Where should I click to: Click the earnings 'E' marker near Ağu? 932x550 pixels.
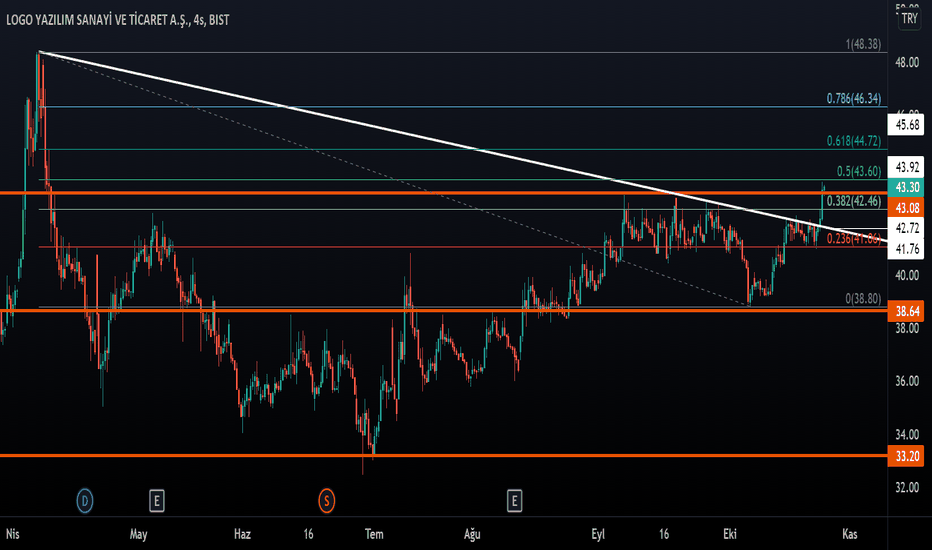(x=514, y=501)
